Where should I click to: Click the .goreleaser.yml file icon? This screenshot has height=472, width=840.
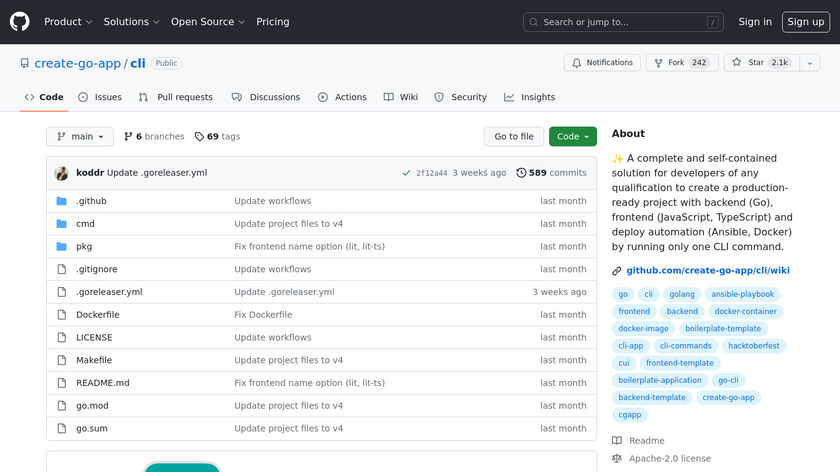62,292
